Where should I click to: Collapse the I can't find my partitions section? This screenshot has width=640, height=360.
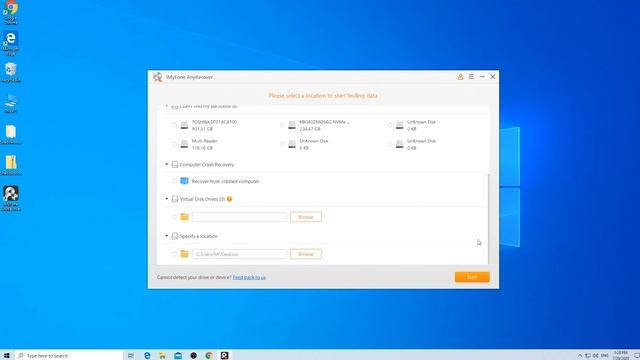167,106
